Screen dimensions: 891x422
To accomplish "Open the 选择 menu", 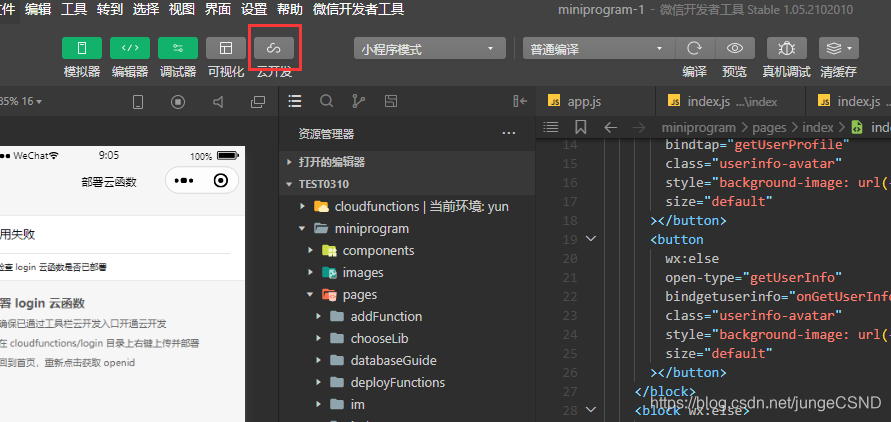I will [x=146, y=9].
